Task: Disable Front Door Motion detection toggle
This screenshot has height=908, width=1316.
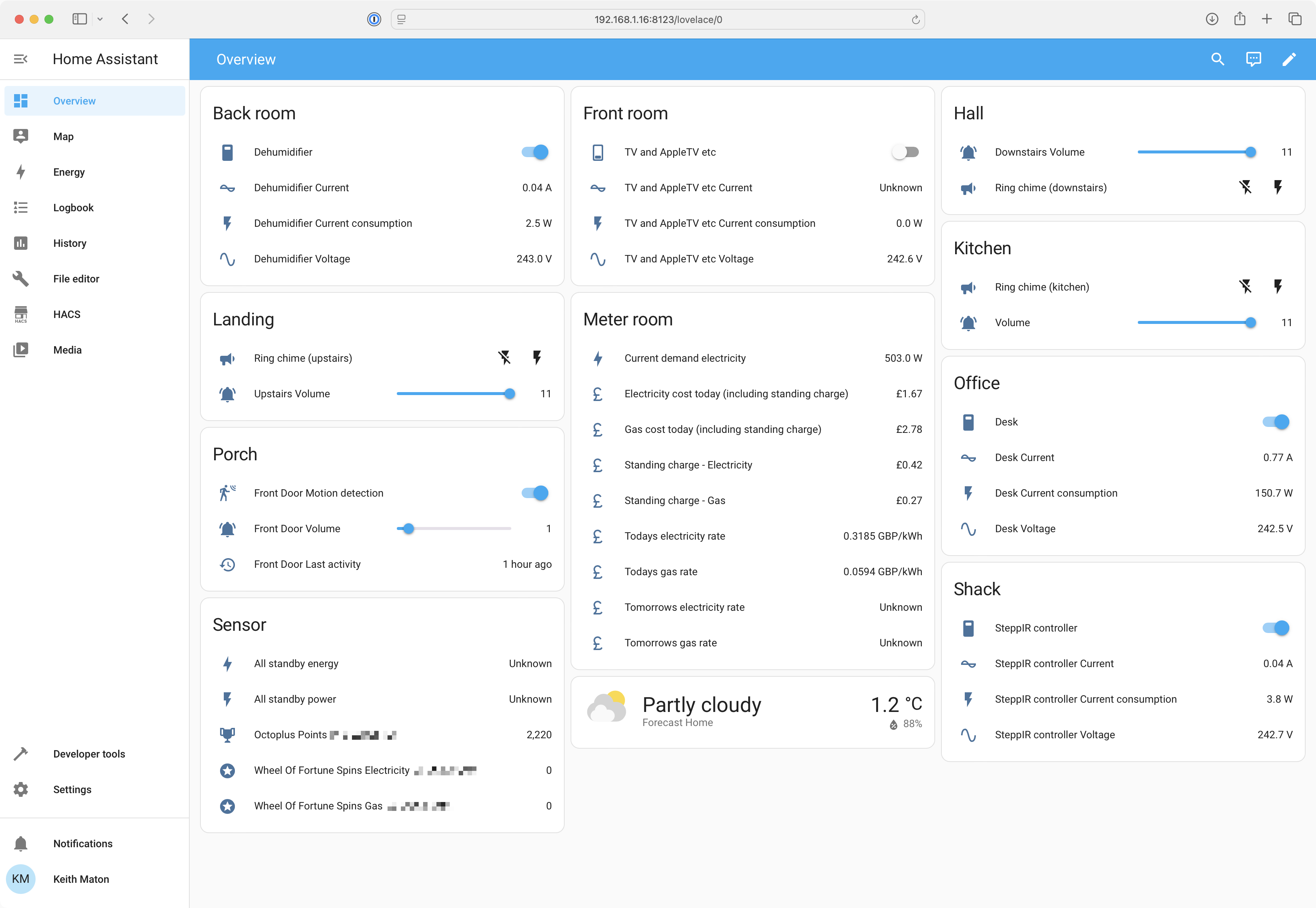Action: pyautogui.click(x=535, y=493)
